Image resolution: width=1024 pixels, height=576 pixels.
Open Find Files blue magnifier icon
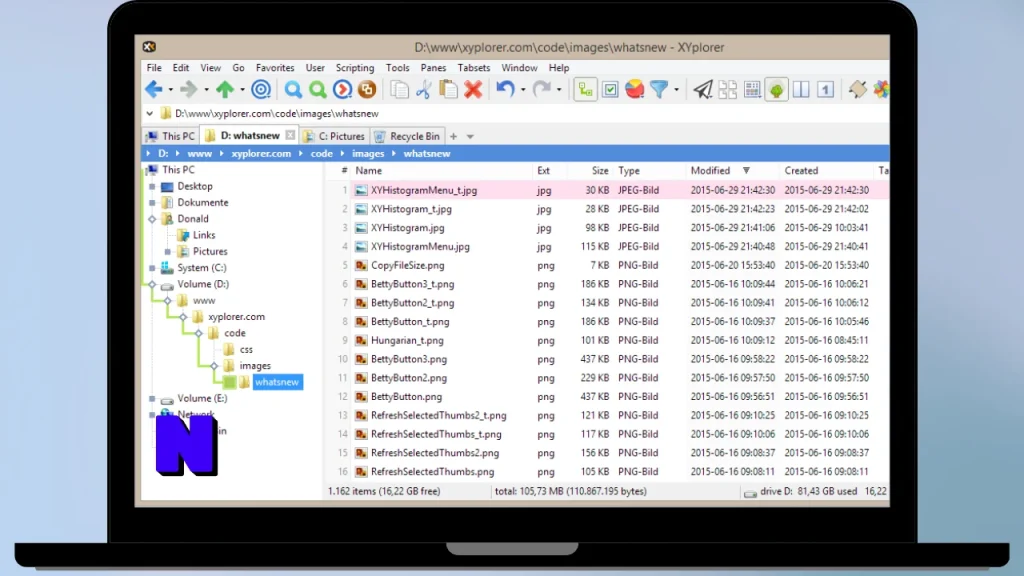click(x=293, y=89)
